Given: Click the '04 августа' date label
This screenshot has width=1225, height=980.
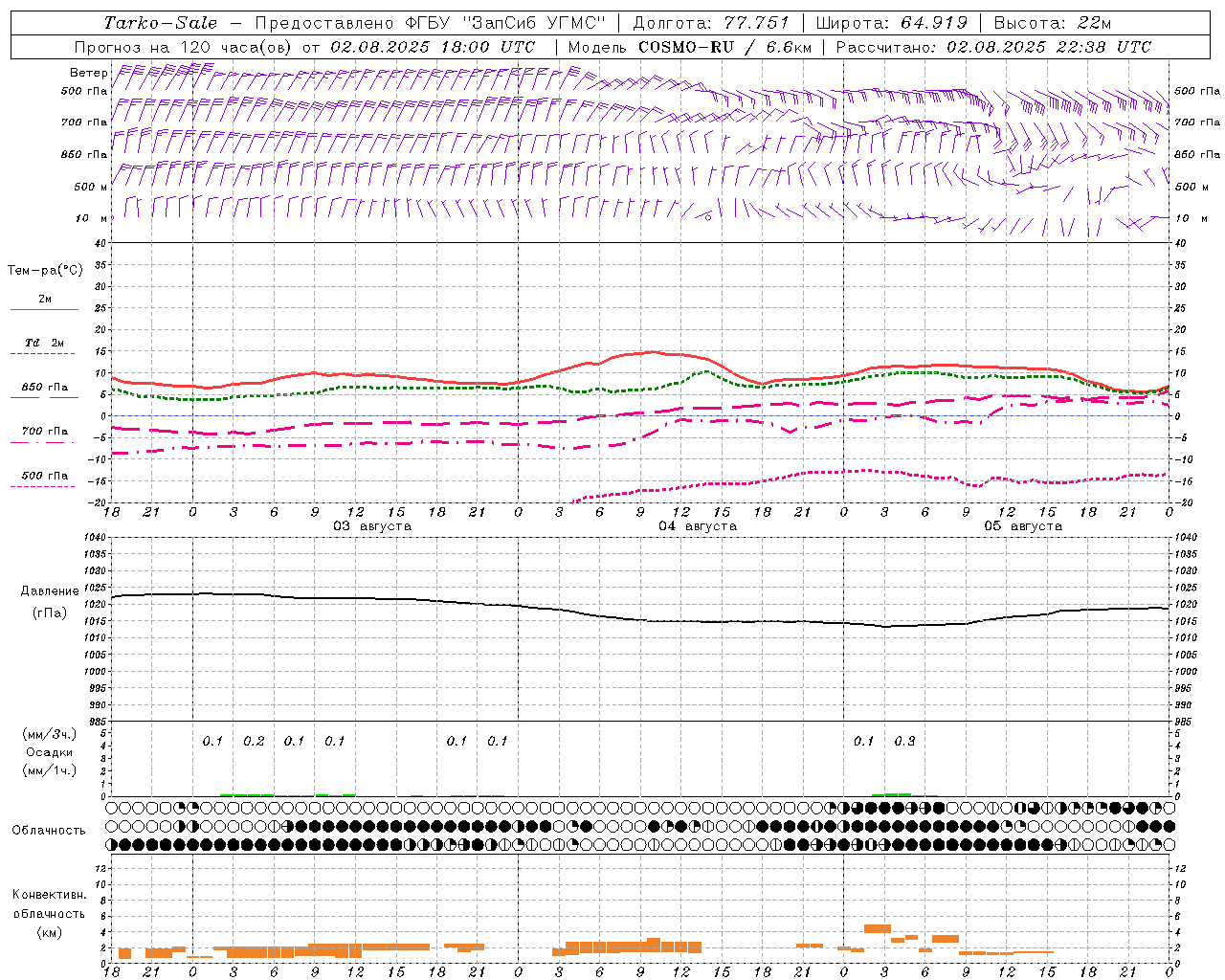Looking at the screenshot, I should (x=698, y=526).
